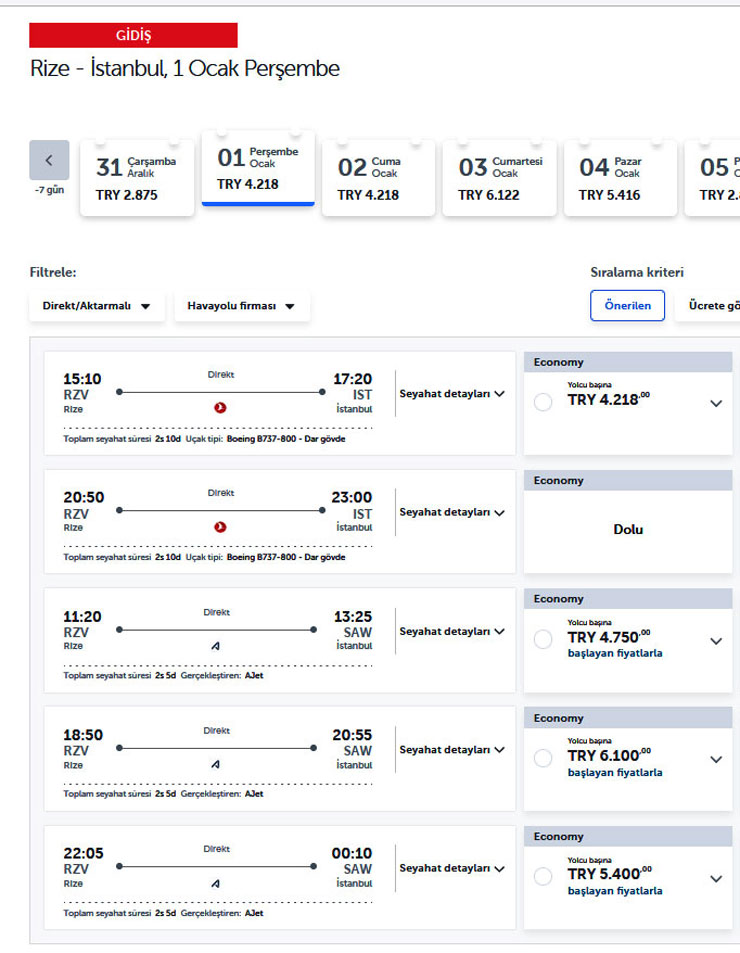The width and height of the screenshot is (740, 953).
Task: Switch sorting to Ücrete göre
Action: click(712, 305)
